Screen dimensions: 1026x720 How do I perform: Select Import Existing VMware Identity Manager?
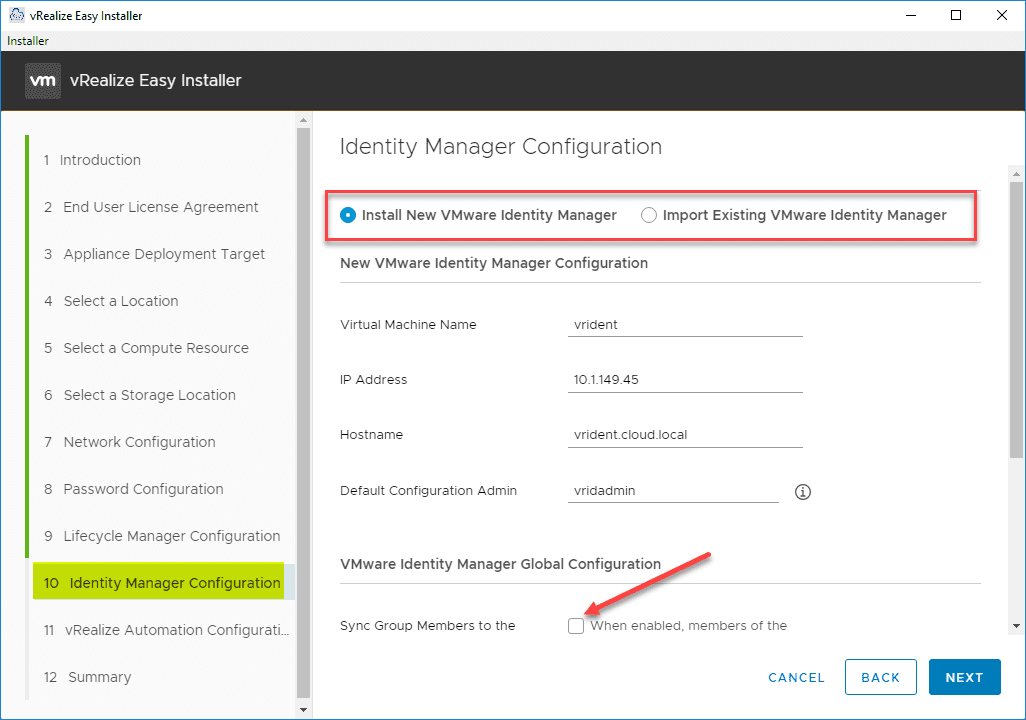[x=649, y=215]
